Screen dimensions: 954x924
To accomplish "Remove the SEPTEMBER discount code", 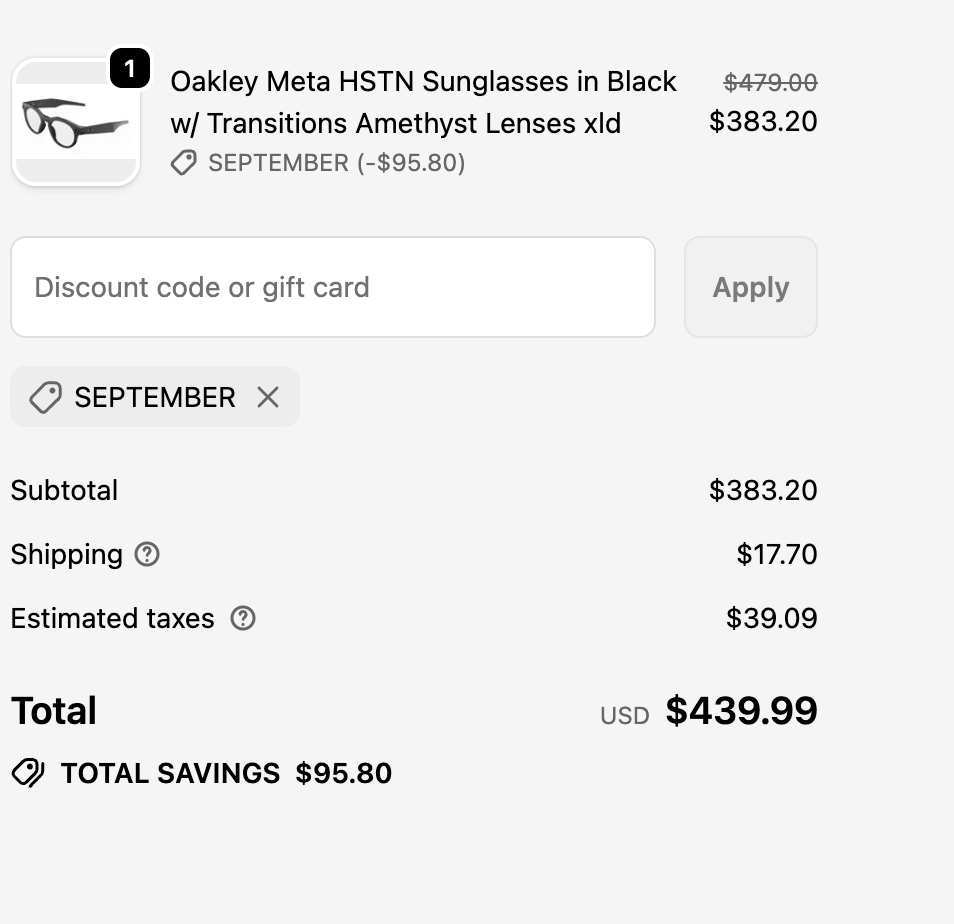I will [268, 397].
